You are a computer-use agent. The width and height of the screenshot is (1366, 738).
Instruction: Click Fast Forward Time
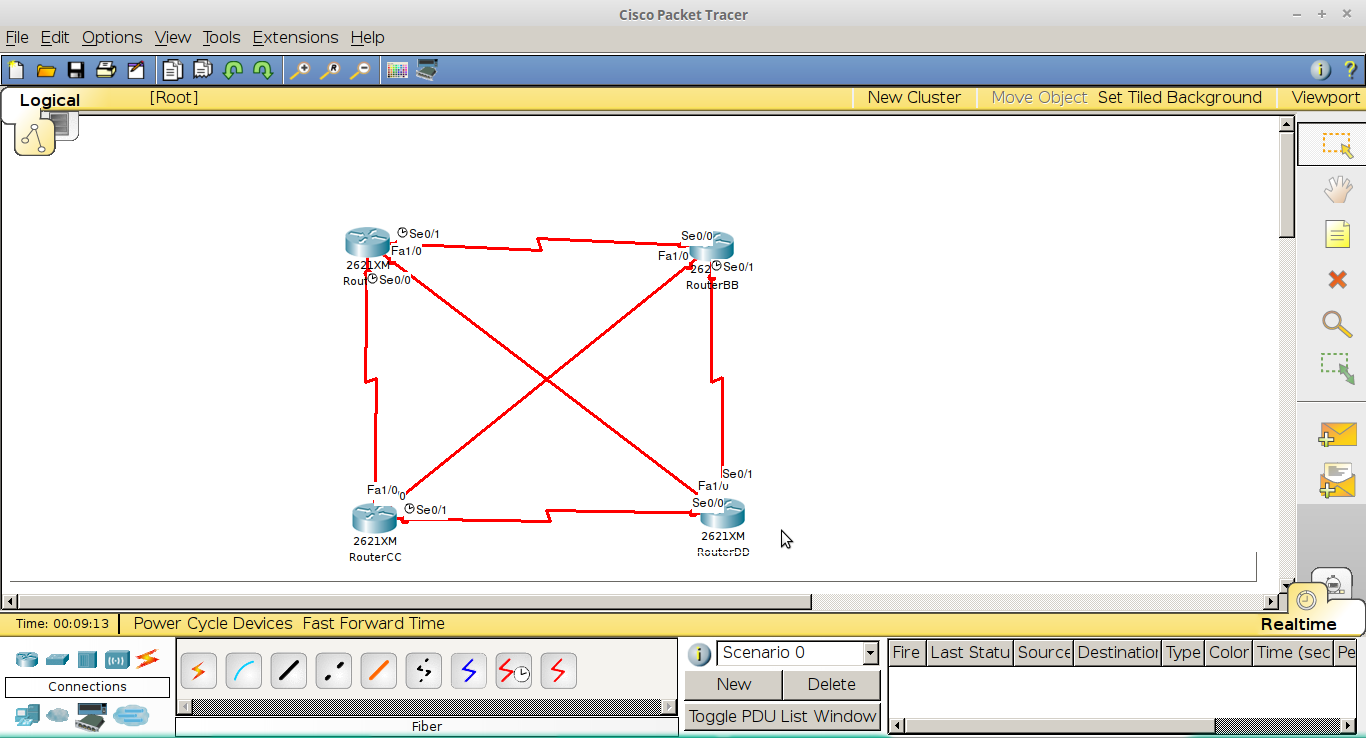click(374, 623)
